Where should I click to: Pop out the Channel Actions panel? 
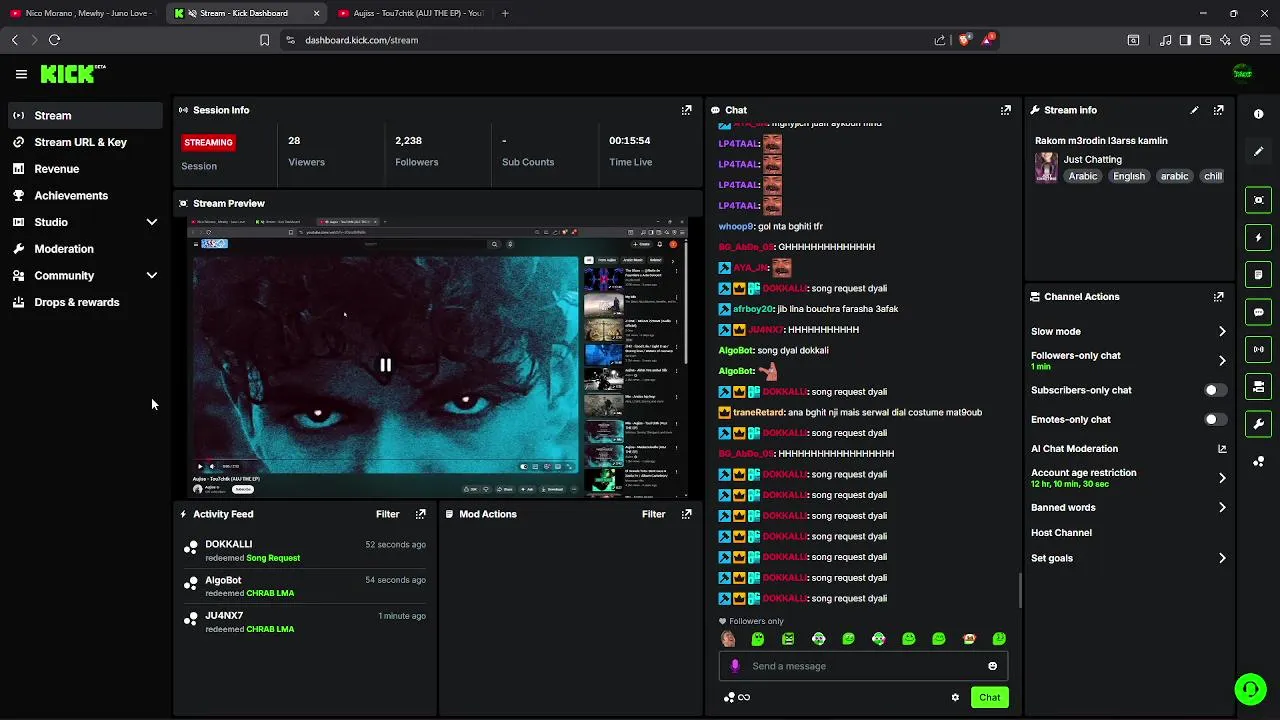click(1218, 297)
